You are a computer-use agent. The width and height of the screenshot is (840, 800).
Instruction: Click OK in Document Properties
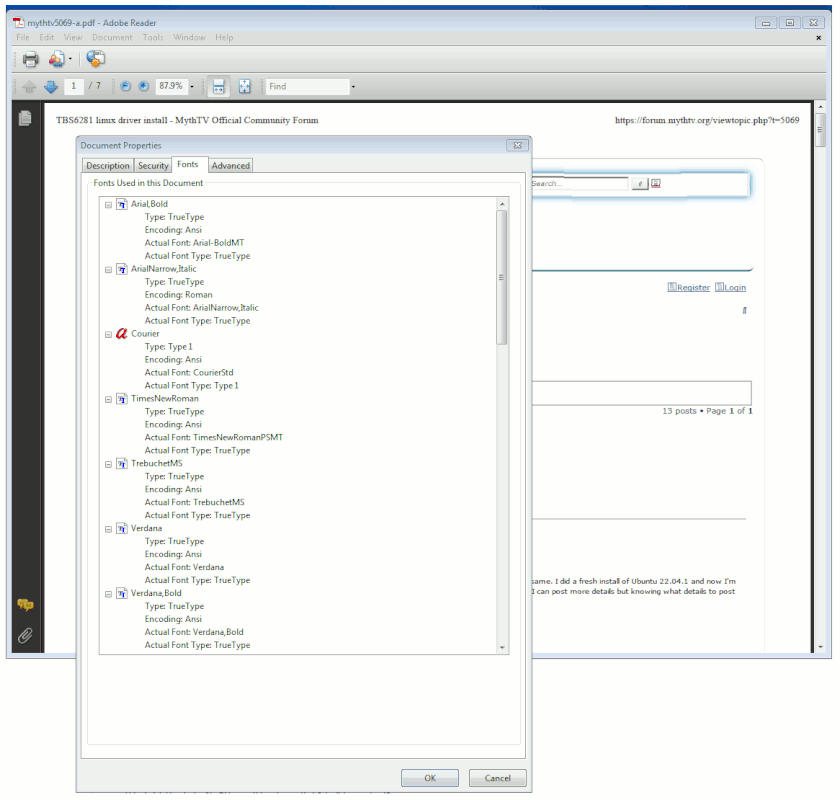pyautogui.click(x=430, y=778)
